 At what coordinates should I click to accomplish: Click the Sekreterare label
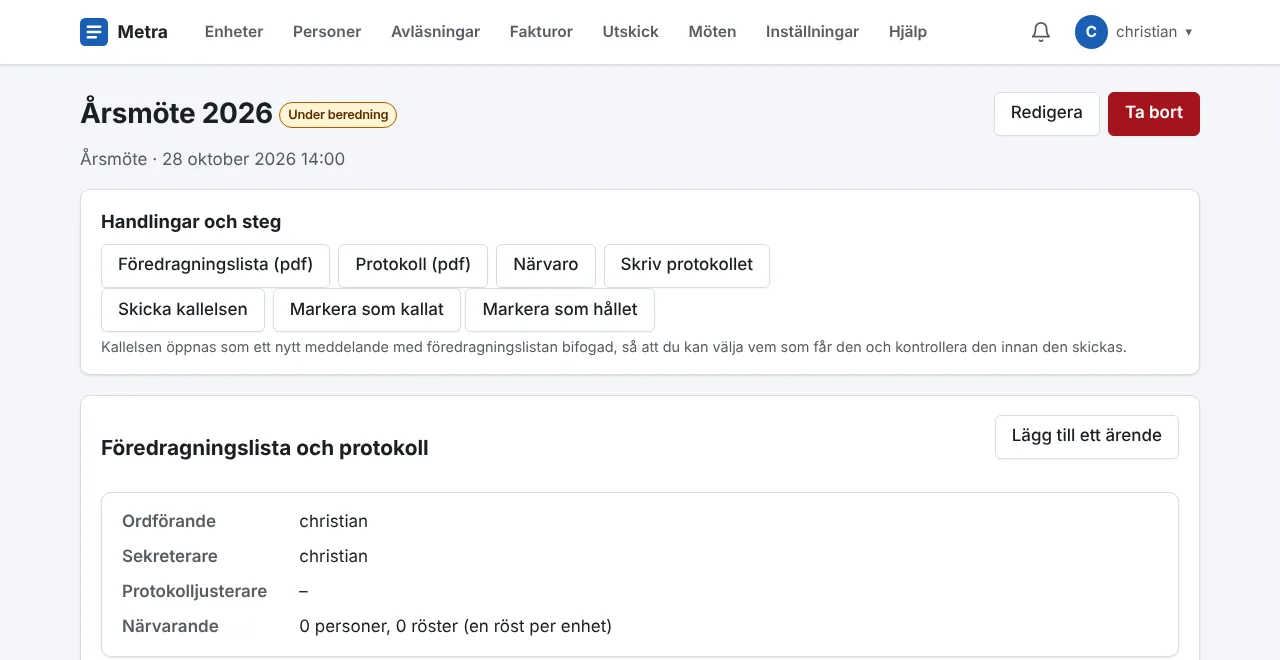coord(170,556)
